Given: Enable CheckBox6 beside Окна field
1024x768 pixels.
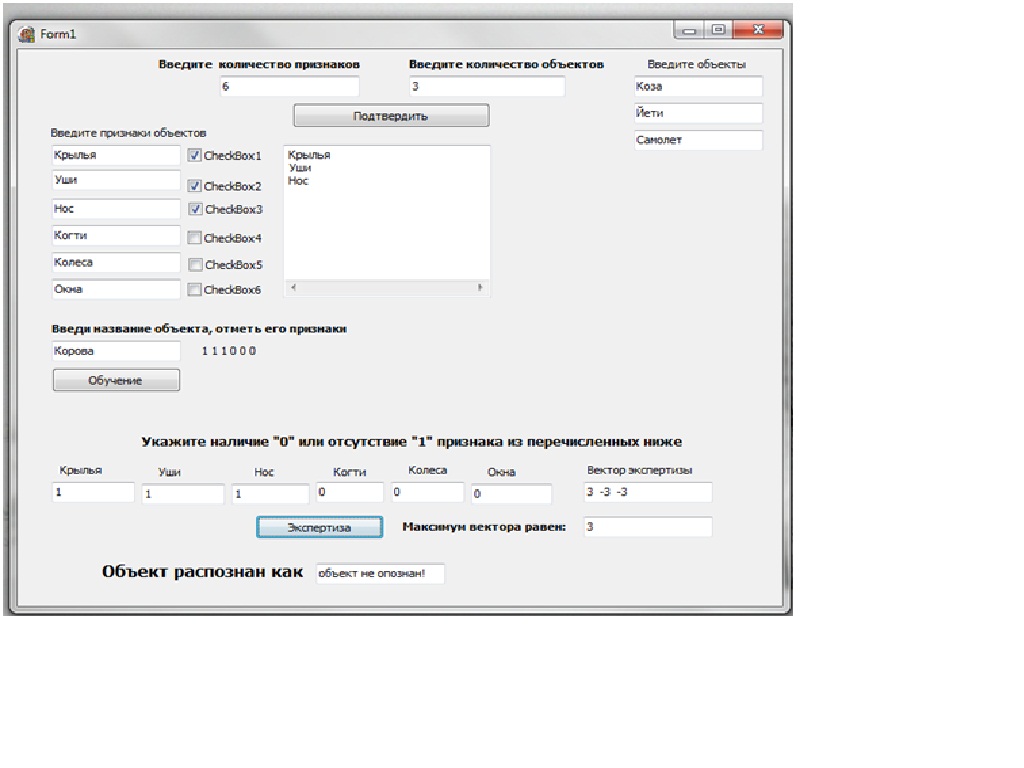Looking at the screenshot, I should (x=195, y=290).
